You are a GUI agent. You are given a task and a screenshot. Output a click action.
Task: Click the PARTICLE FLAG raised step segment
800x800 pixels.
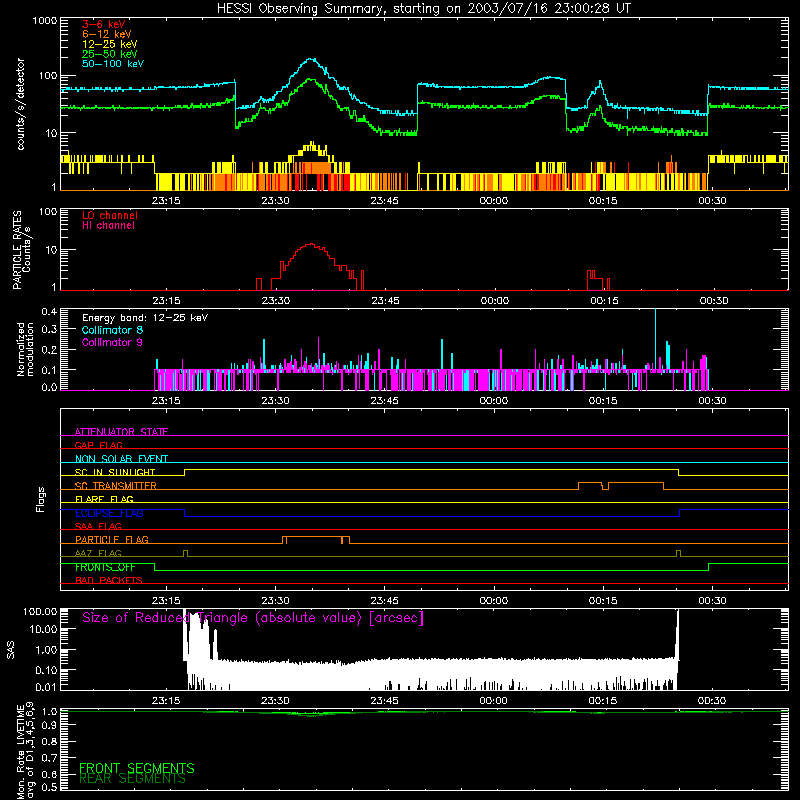point(316,537)
